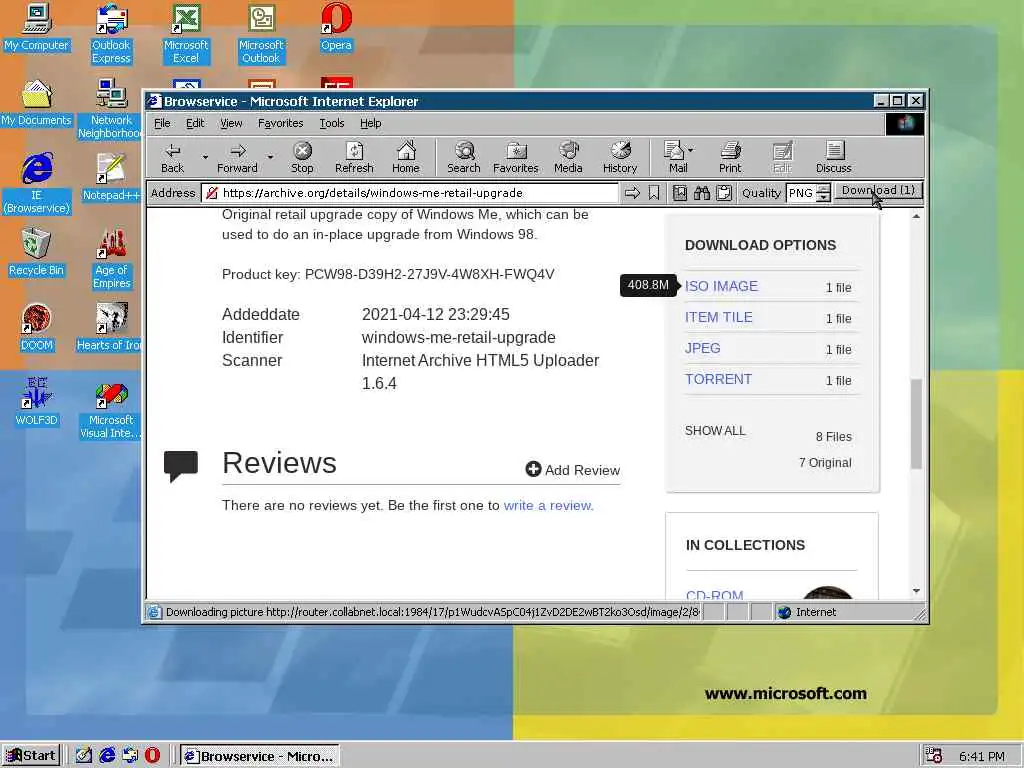Screen dimensions: 1024x768
Task: Select the Microsoft Excel desktop icon
Action: coord(186,34)
